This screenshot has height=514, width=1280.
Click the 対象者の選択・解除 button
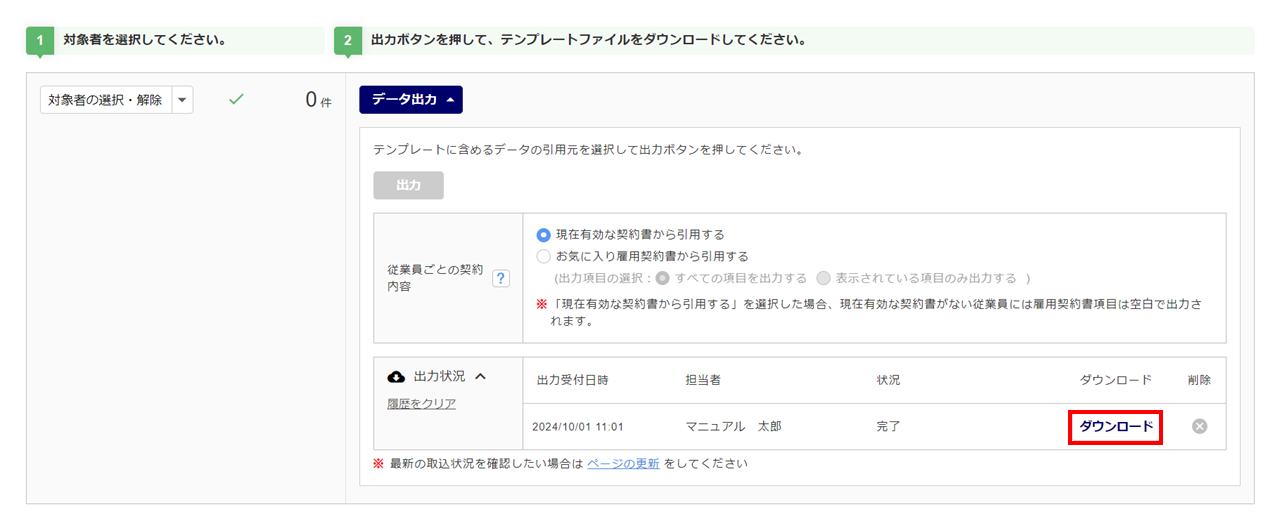coord(106,100)
